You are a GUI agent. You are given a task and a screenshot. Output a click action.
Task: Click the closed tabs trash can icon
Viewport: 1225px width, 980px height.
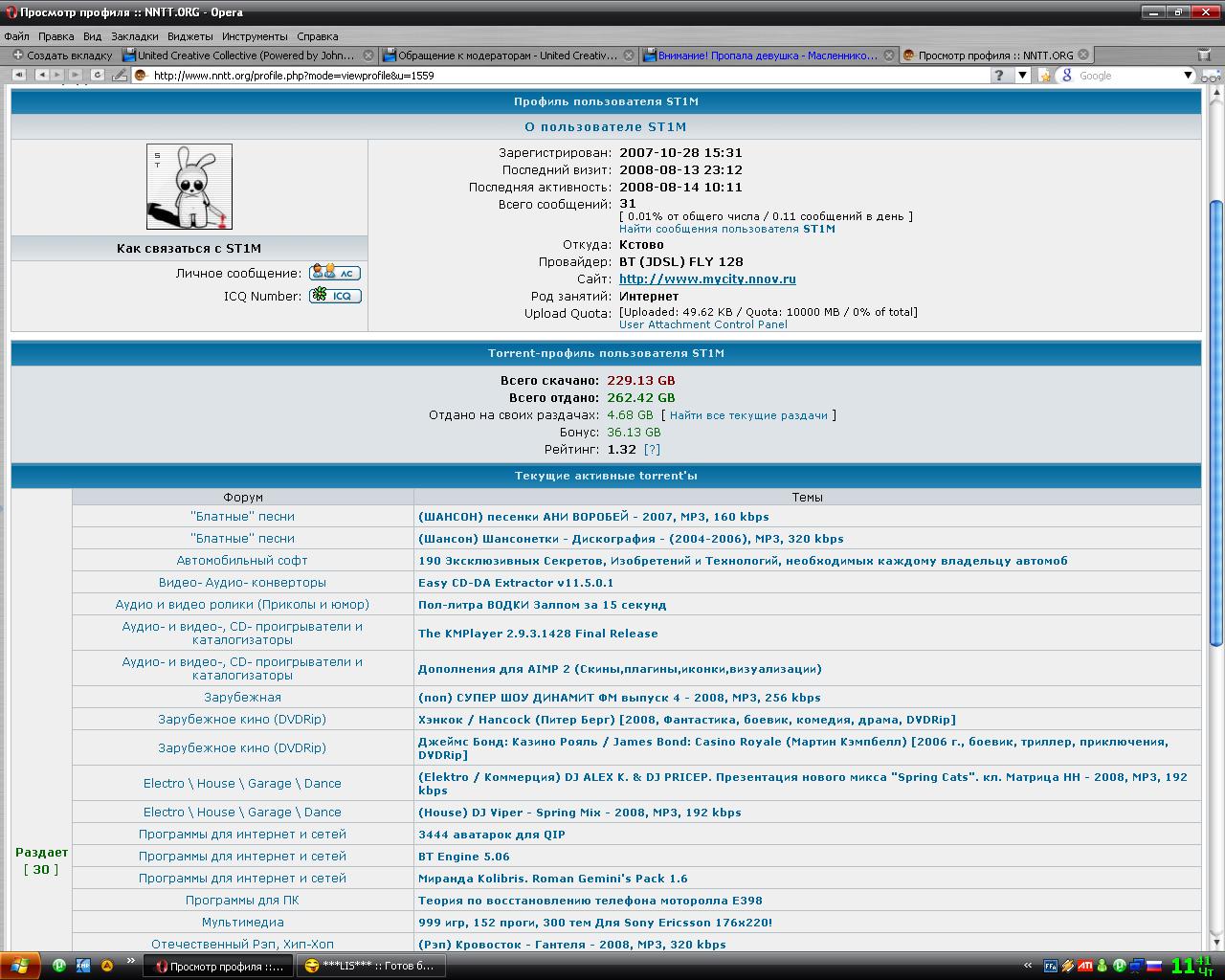pyautogui.click(x=1204, y=55)
